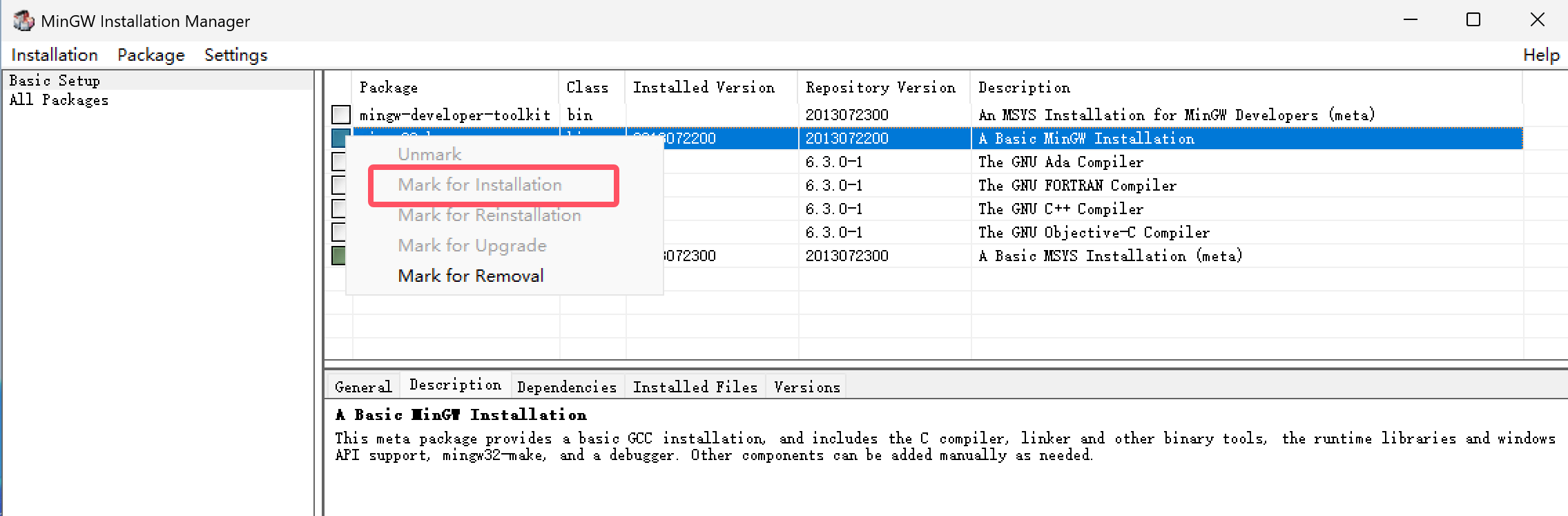The width and height of the screenshot is (1568, 516).
Task: Switch to the General tab
Action: 362,387
